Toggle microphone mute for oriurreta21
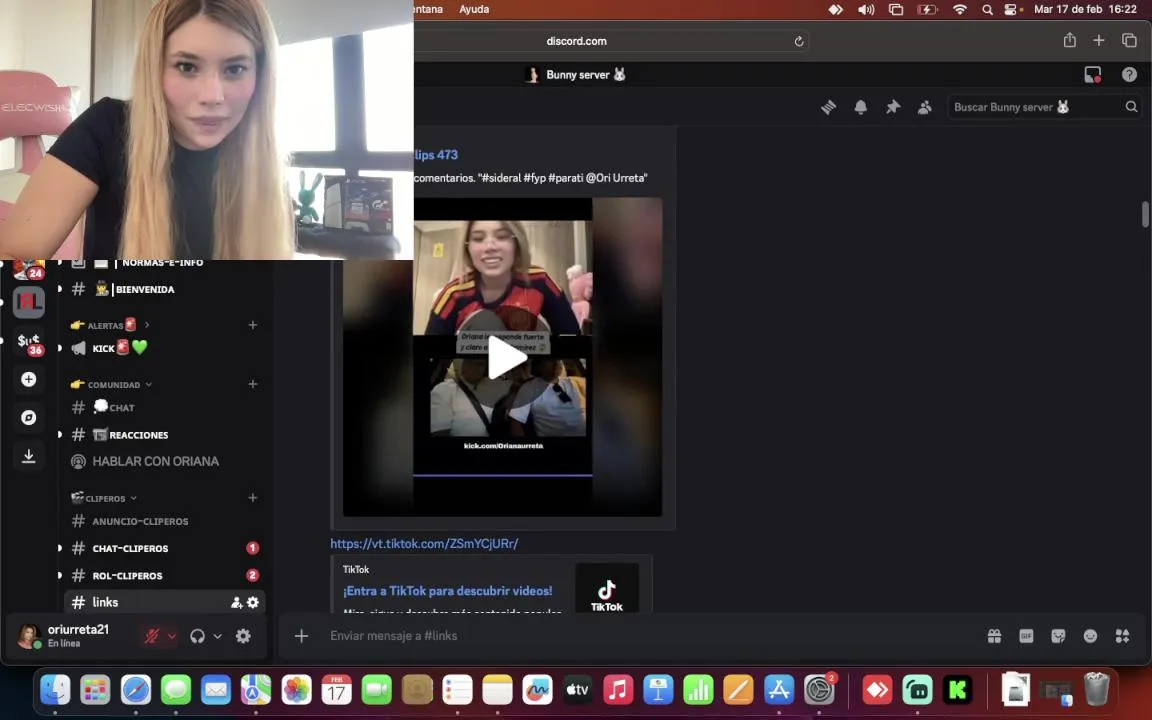Viewport: 1152px width, 720px height. 151,636
